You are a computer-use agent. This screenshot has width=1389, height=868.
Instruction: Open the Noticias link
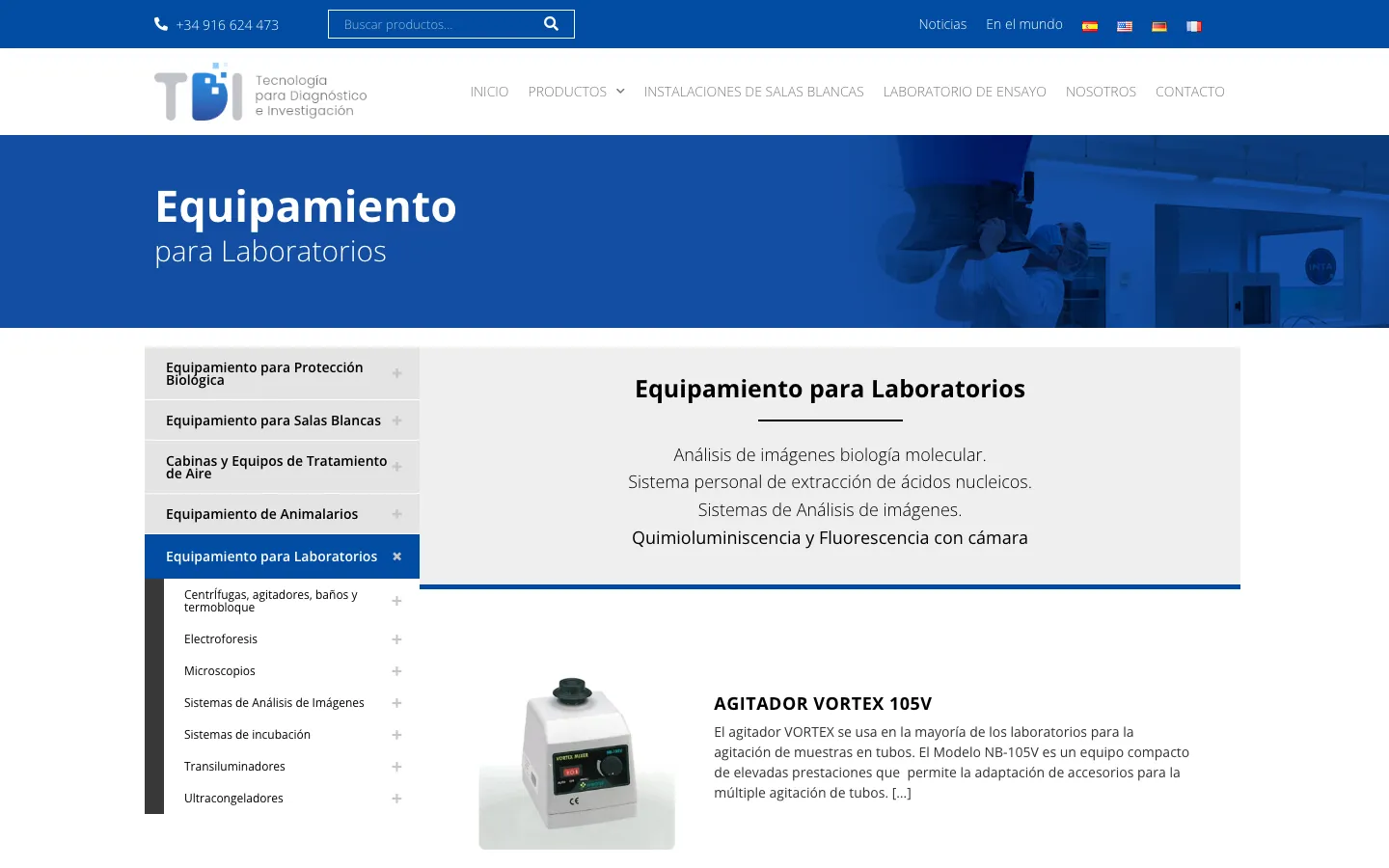coord(942,24)
